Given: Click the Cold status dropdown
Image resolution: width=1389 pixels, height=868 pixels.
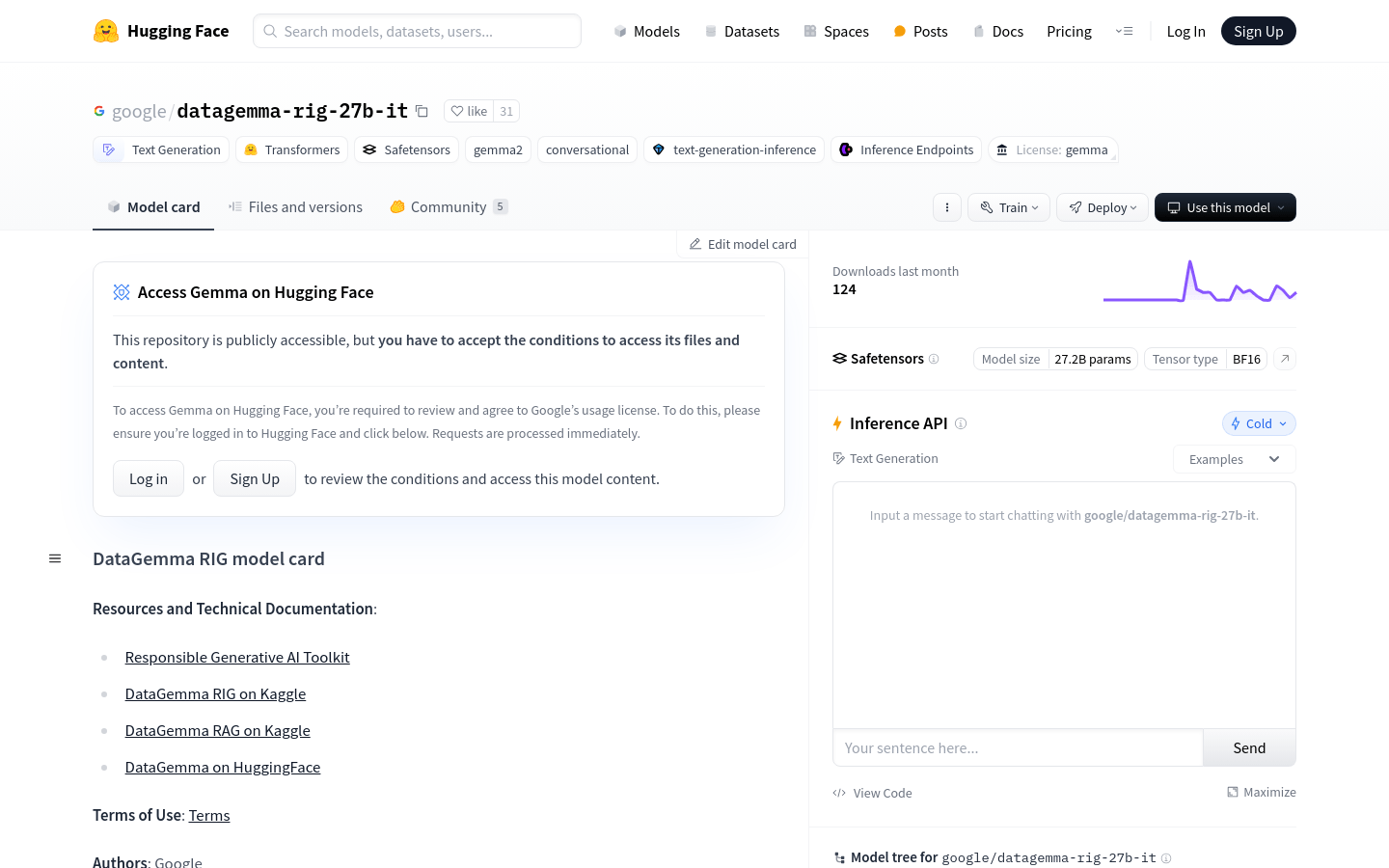Looking at the screenshot, I should [1259, 423].
